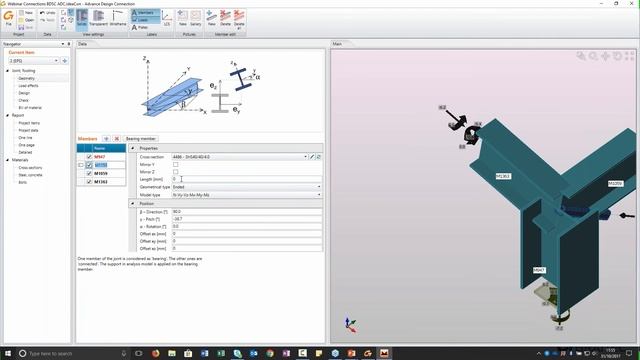Screen dimensions: 640x360
Task: Collapse the Report tree node
Action: coord(7,116)
